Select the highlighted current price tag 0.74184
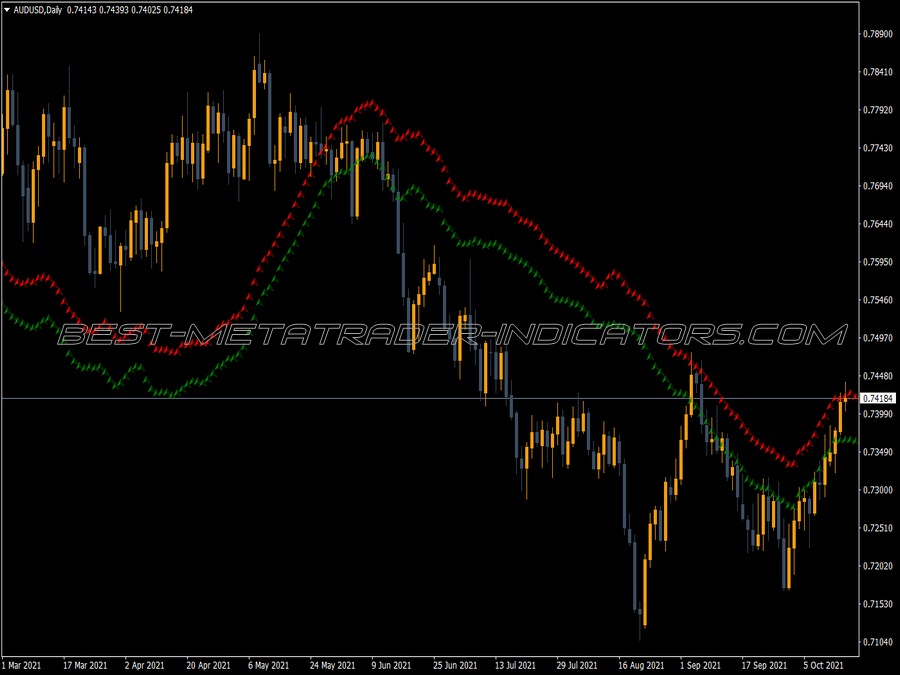This screenshot has width=900, height=675. (878, 398)
